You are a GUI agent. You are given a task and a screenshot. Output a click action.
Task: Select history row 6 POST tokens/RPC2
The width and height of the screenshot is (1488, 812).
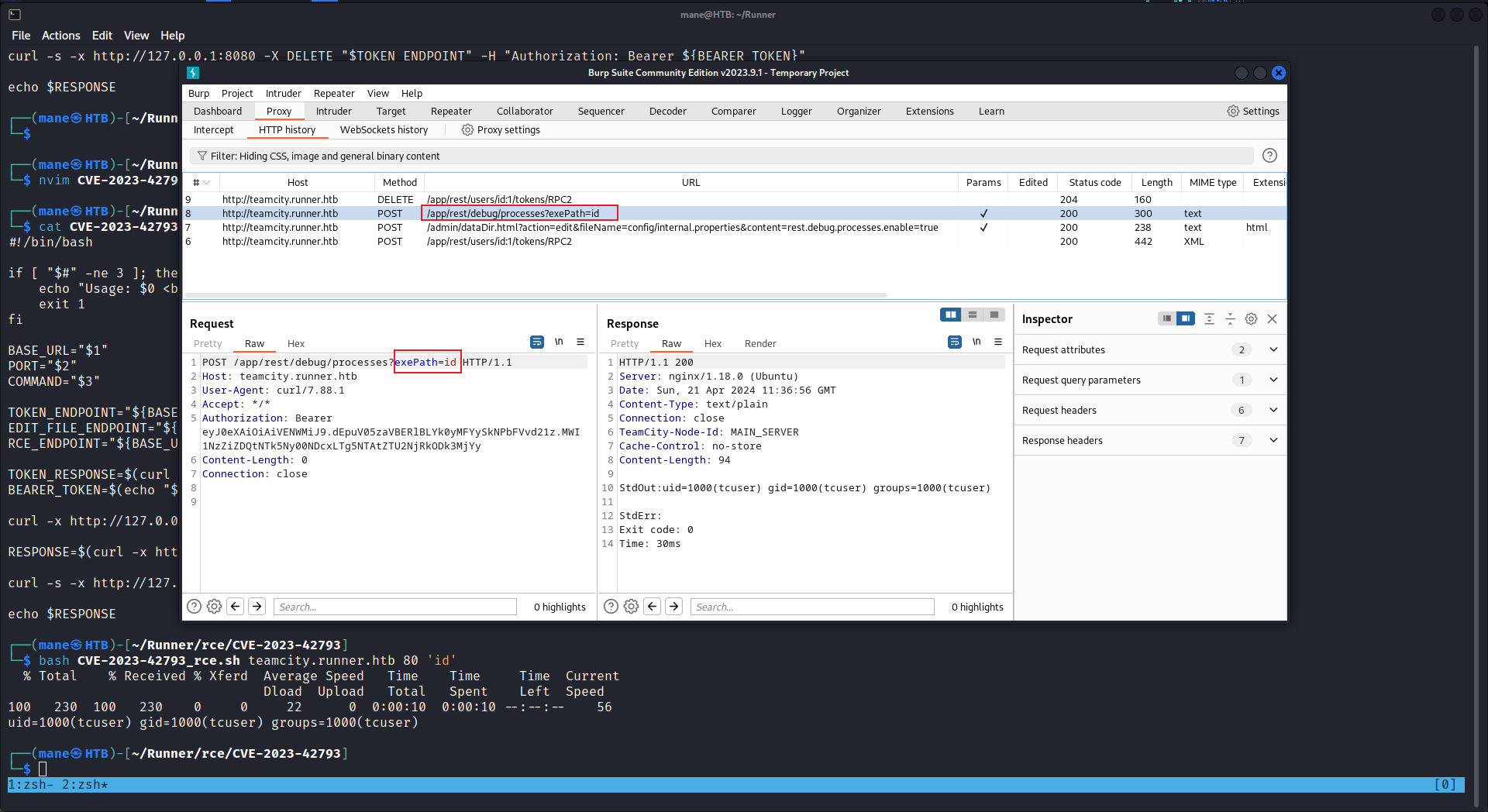click(734, 241)
